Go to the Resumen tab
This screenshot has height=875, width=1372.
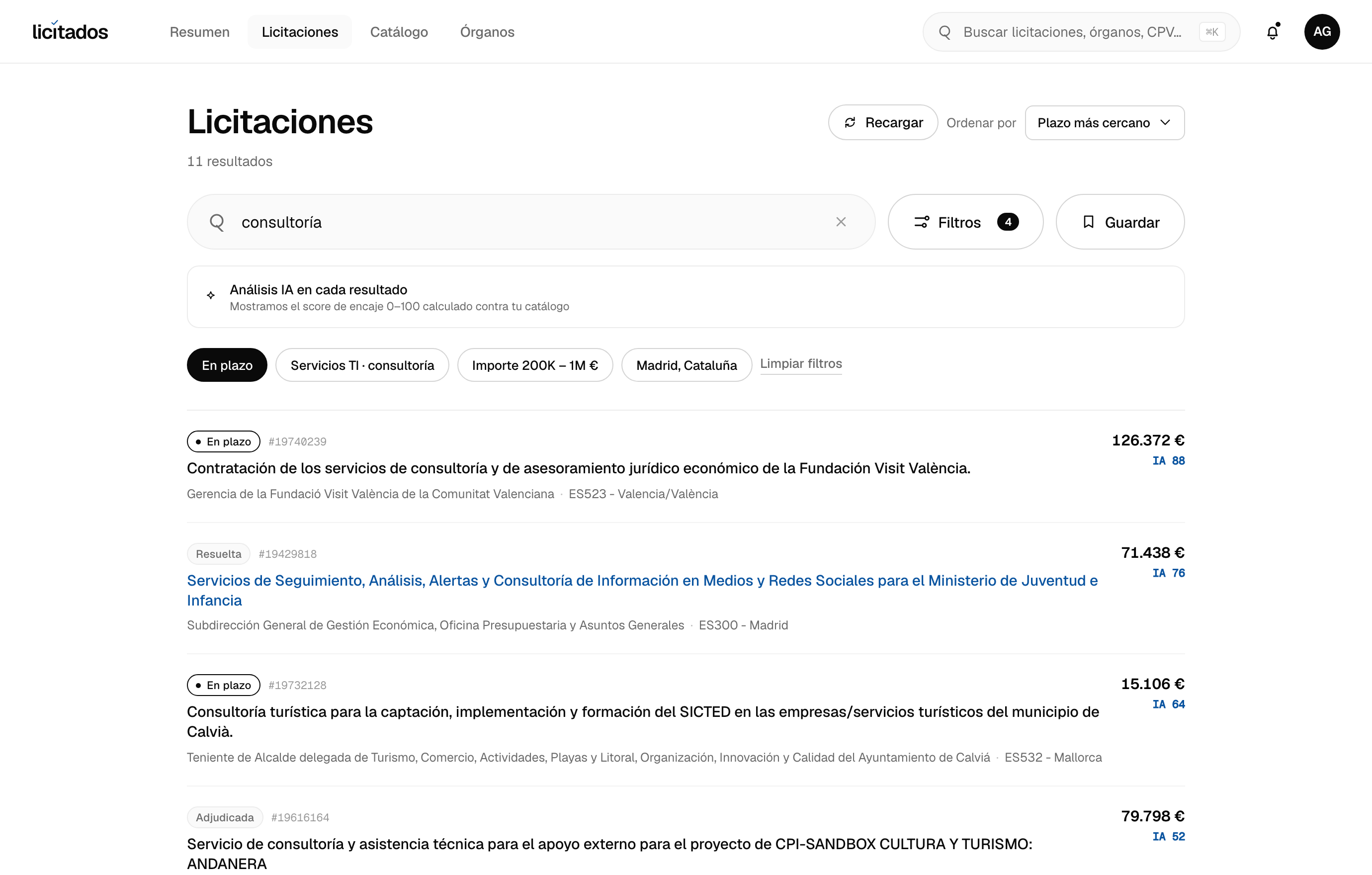click(x=199, y=32)
